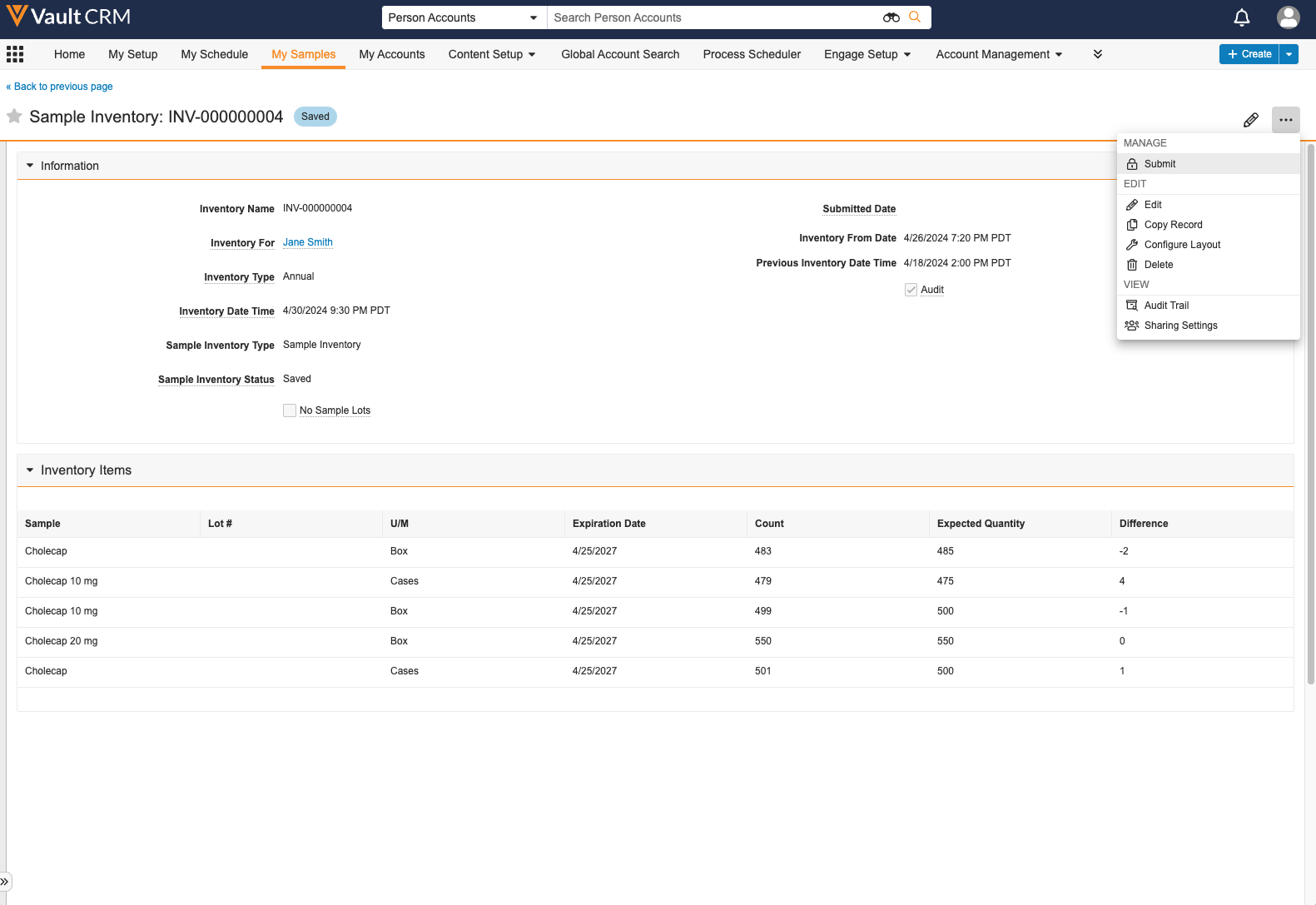Screen dimensions: 1316x905
Task: Collapse the Information section
Action: [31, 166]
